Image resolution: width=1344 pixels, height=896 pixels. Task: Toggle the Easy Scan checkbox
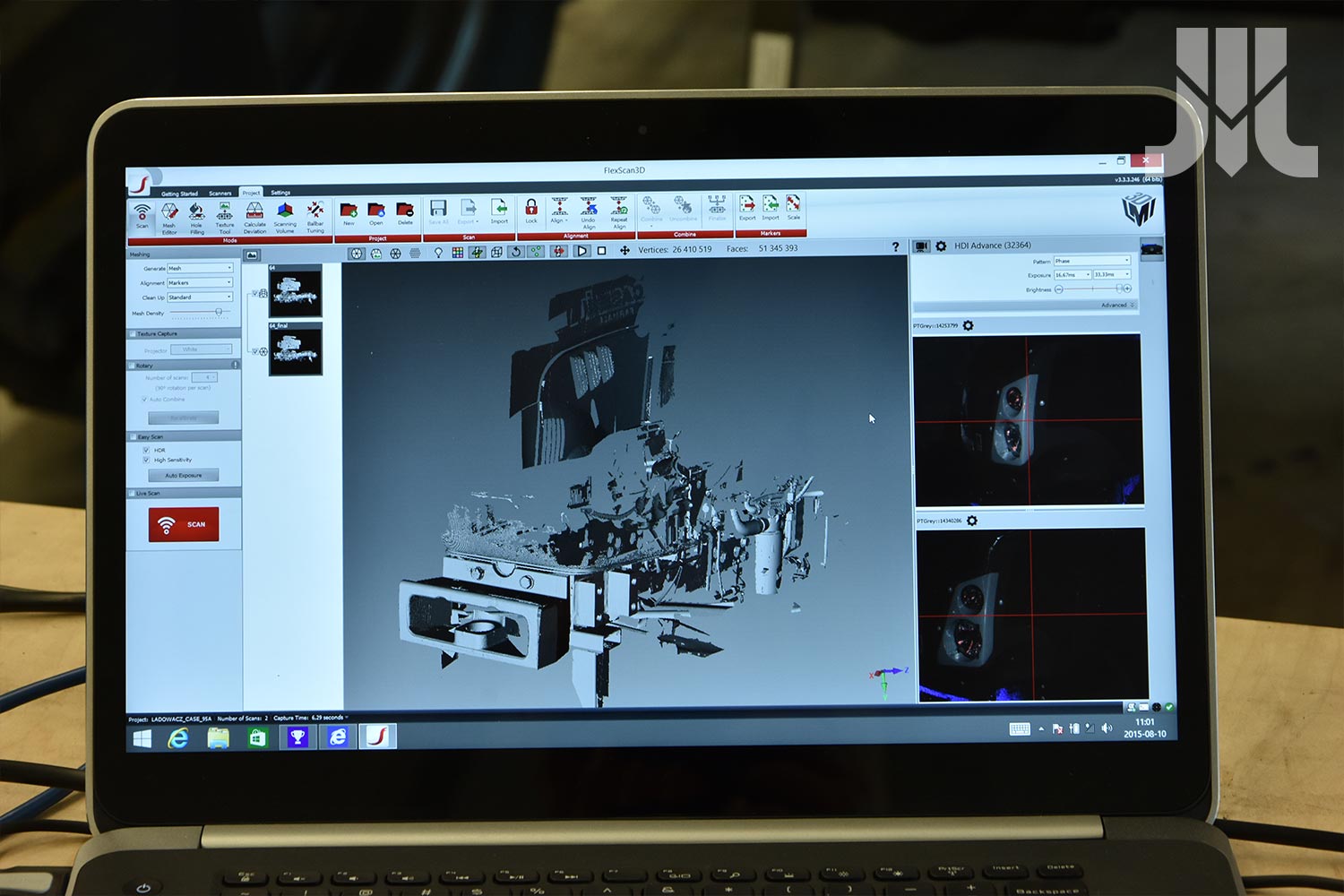tap(133, 436)
